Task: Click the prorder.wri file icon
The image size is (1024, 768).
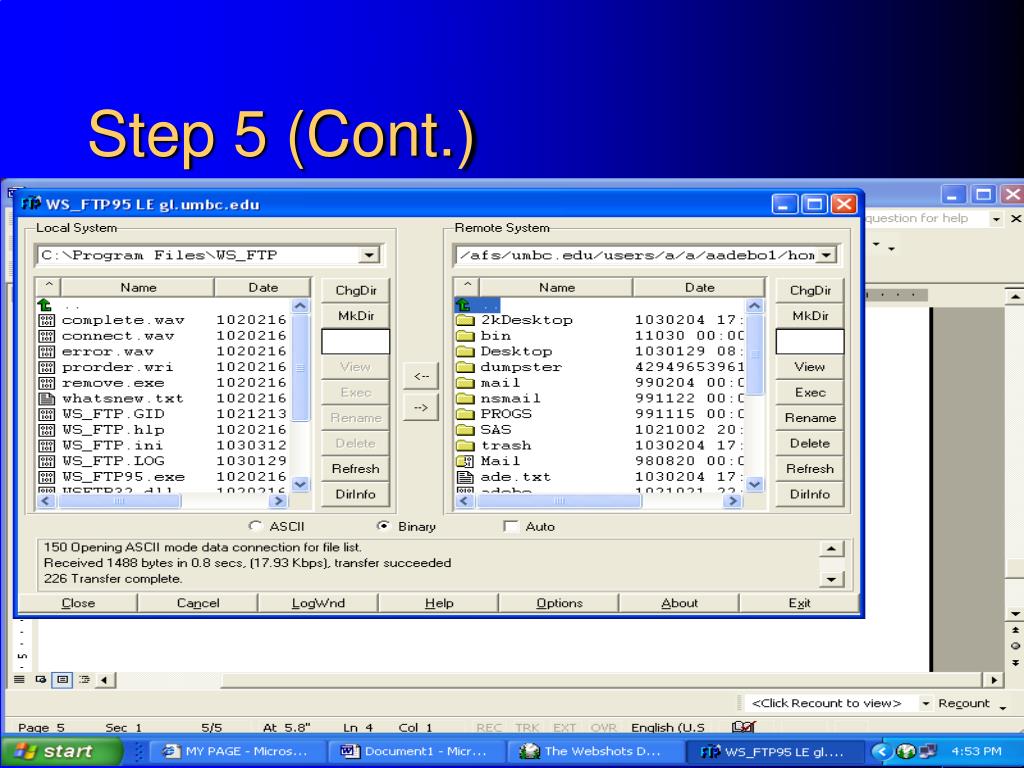Action: pyautogui.click(x=46, y=367)
